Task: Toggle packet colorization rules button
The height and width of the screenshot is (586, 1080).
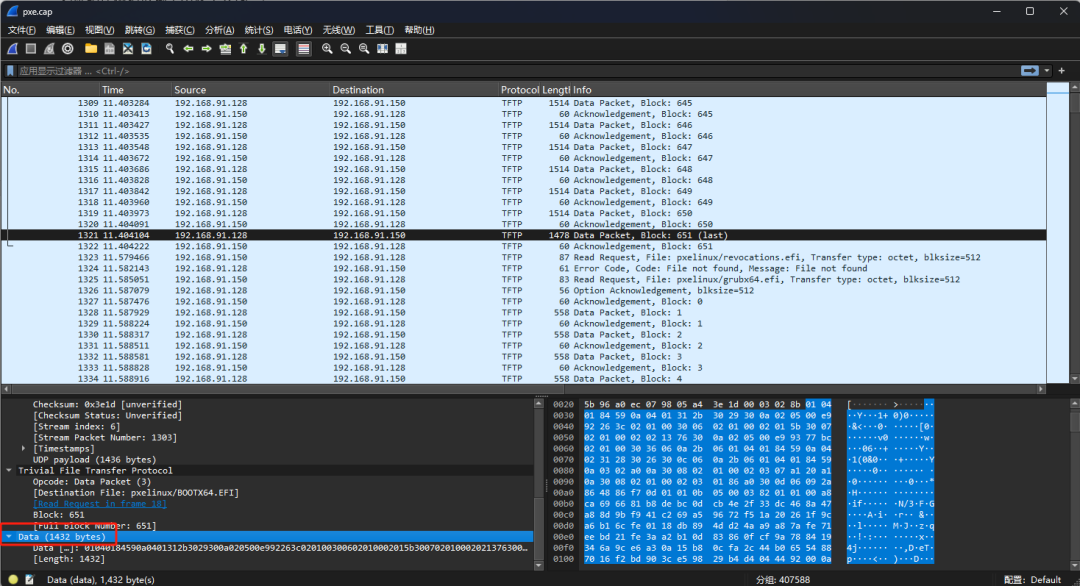Action: pos(303,48)
